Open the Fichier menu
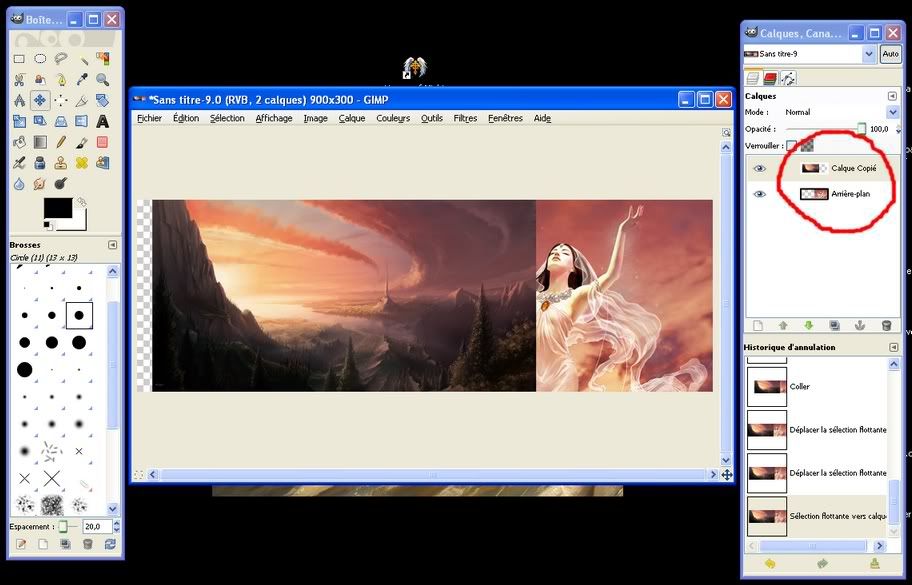Viewport: 912px width, 585px height. 149,118
